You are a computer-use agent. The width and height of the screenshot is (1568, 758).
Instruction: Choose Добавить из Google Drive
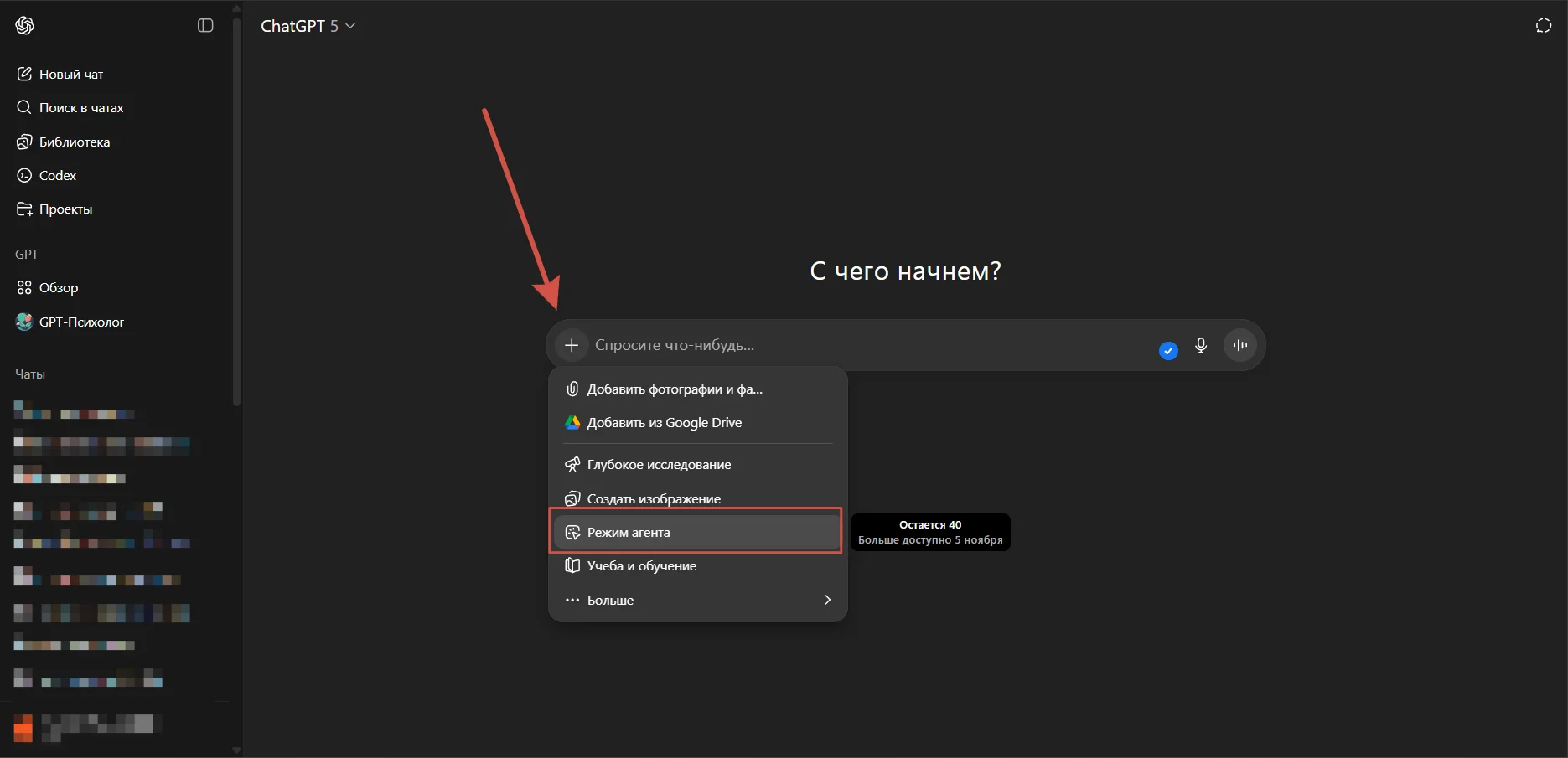click(x=697, y=422)
